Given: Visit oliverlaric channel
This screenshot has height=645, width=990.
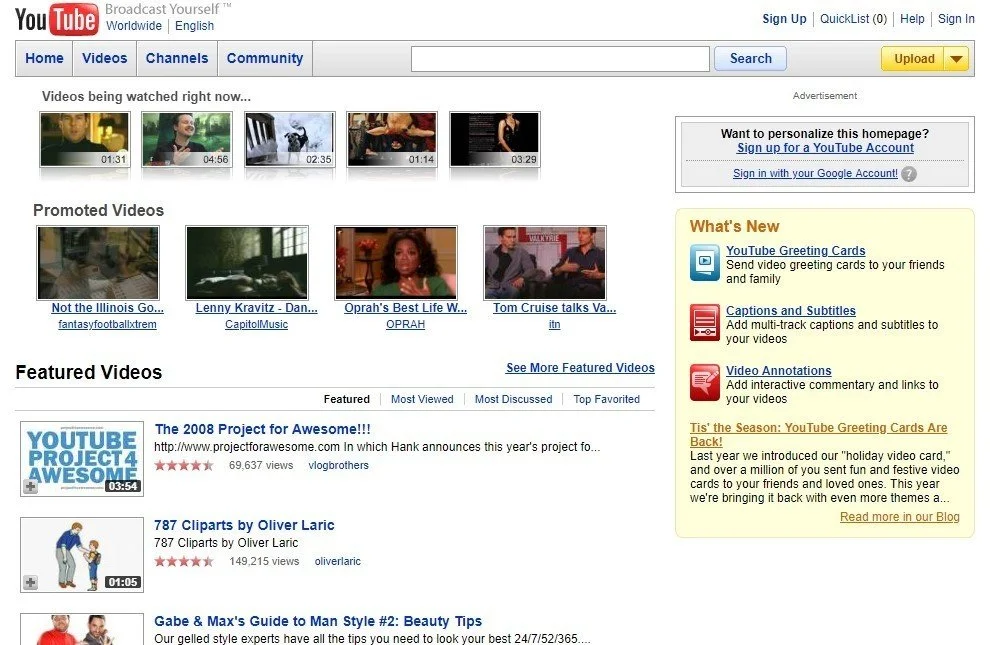Looking at the screenshot, I should tap(338, 562).
